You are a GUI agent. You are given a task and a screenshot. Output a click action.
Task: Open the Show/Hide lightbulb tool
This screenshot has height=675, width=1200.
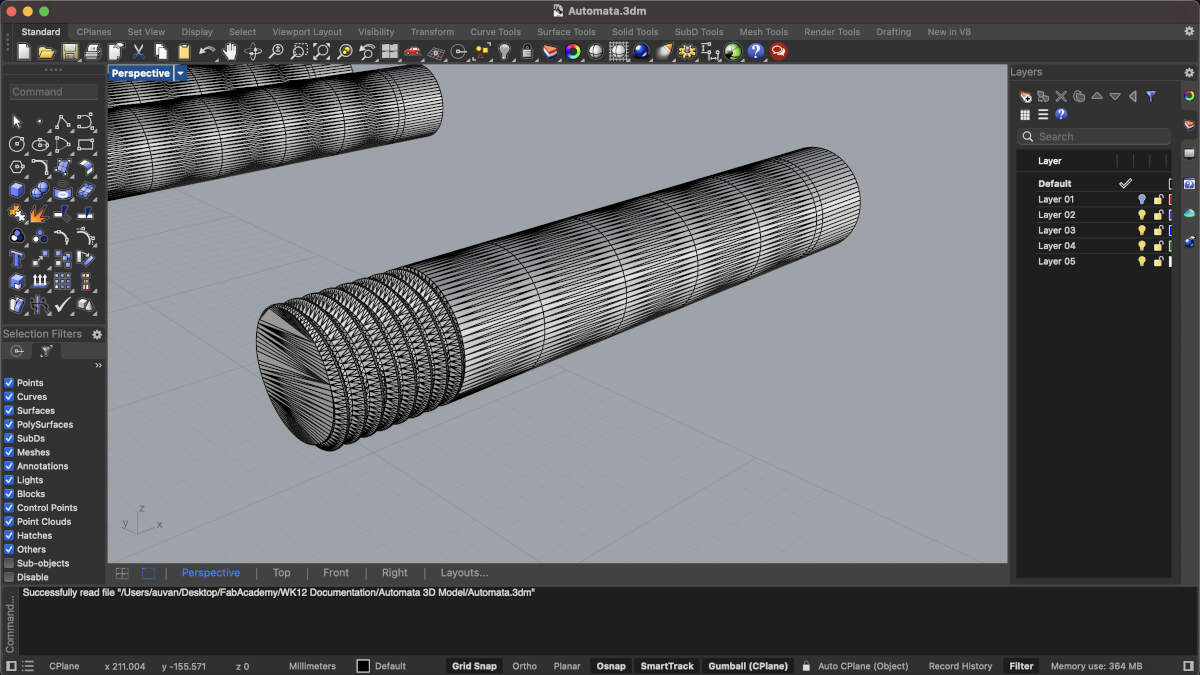tap(504, 51)
